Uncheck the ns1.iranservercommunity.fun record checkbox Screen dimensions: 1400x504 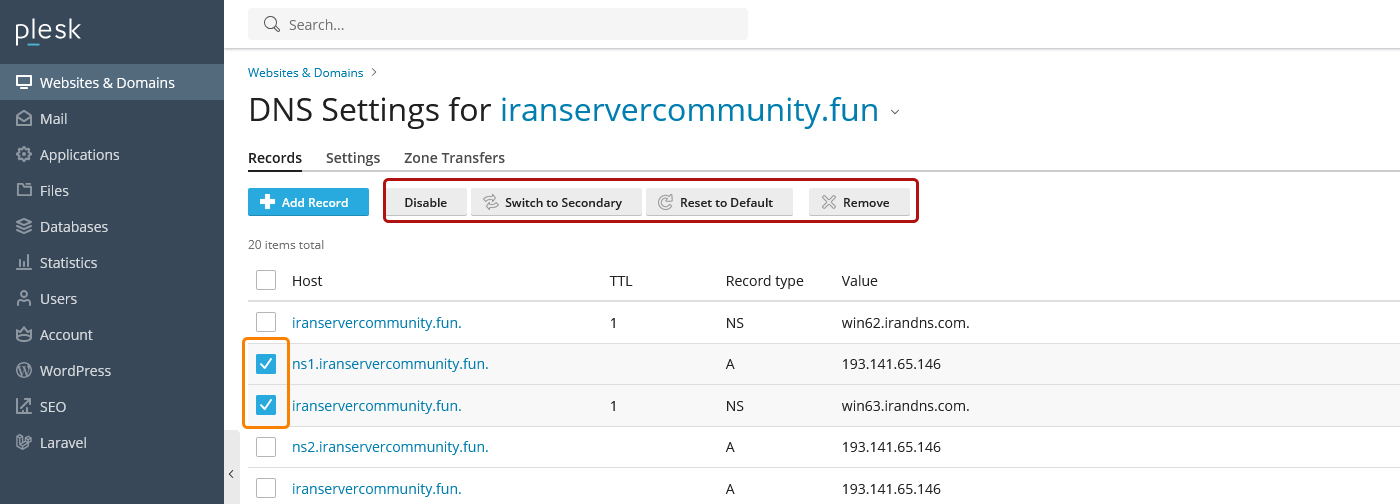tap(266, 364)
